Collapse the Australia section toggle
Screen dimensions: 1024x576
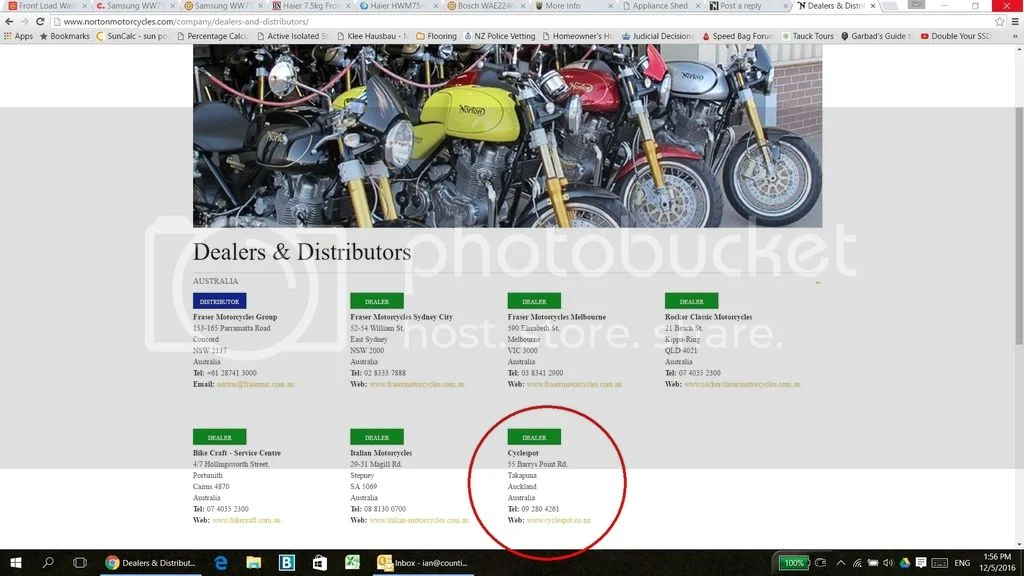pyautogui.click(x=817, y=282)
